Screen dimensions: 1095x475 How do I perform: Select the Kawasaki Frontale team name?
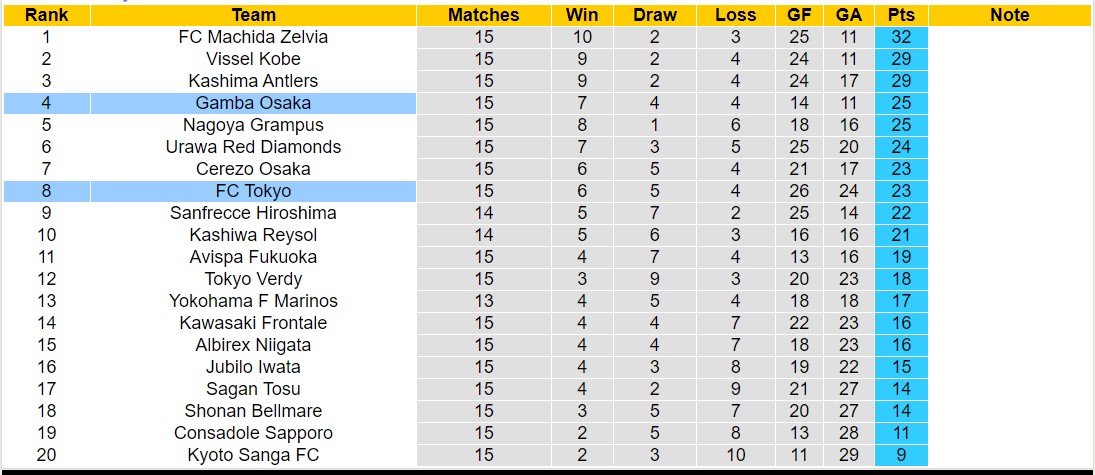[253, 323]
